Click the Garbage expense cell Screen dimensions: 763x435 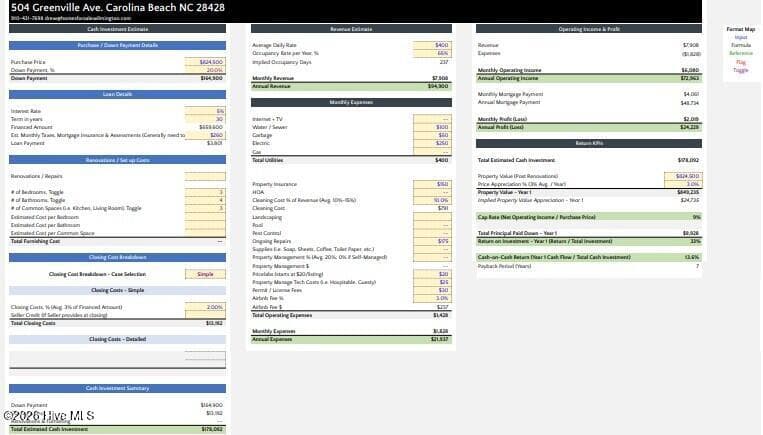(432, 135)
